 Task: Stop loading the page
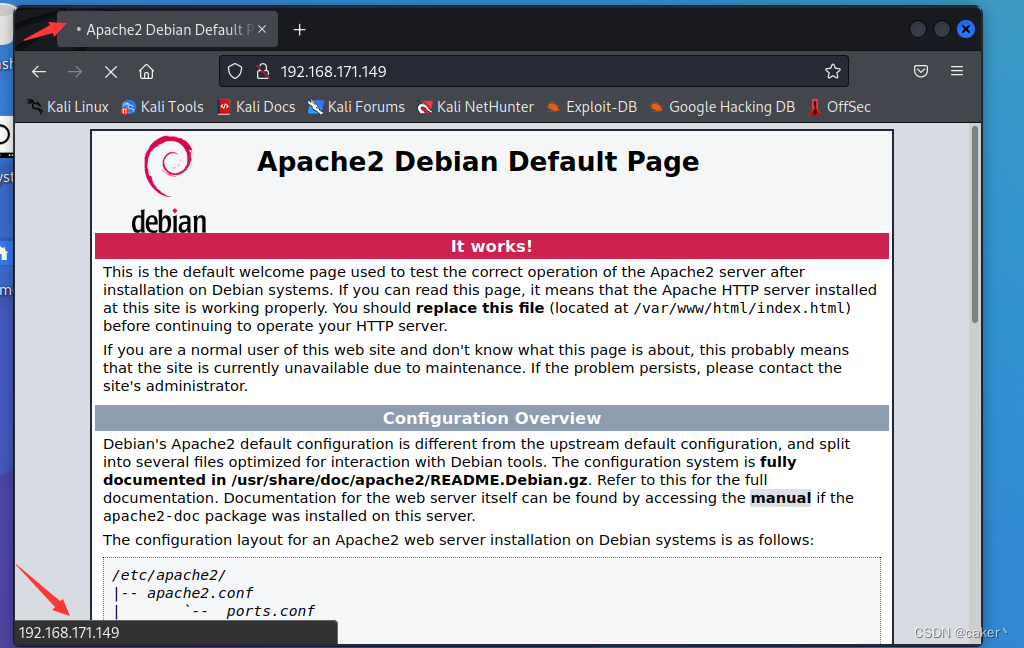tap(111, 72)
